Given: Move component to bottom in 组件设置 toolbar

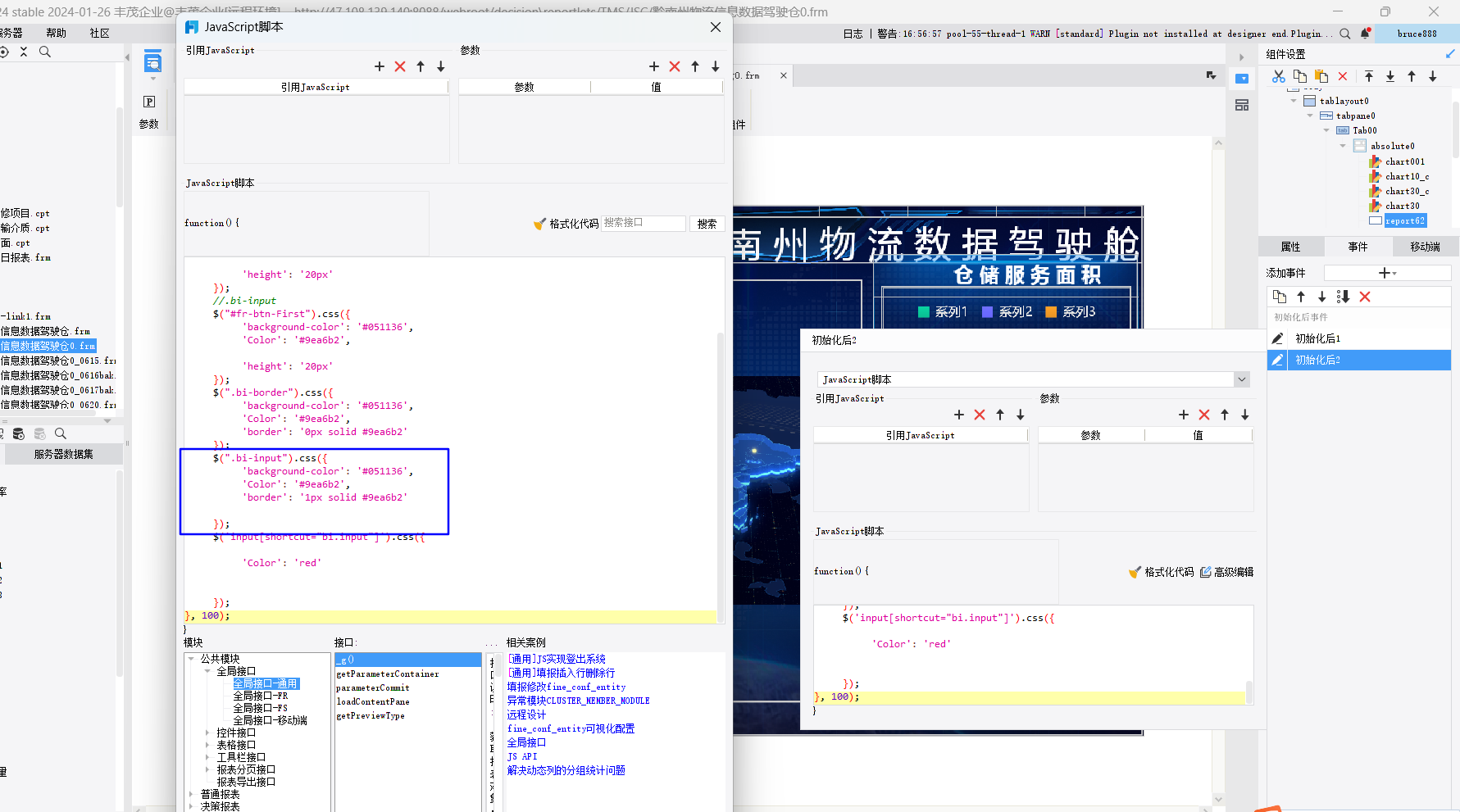Looking at the screenshot, I should point(1390,76).
